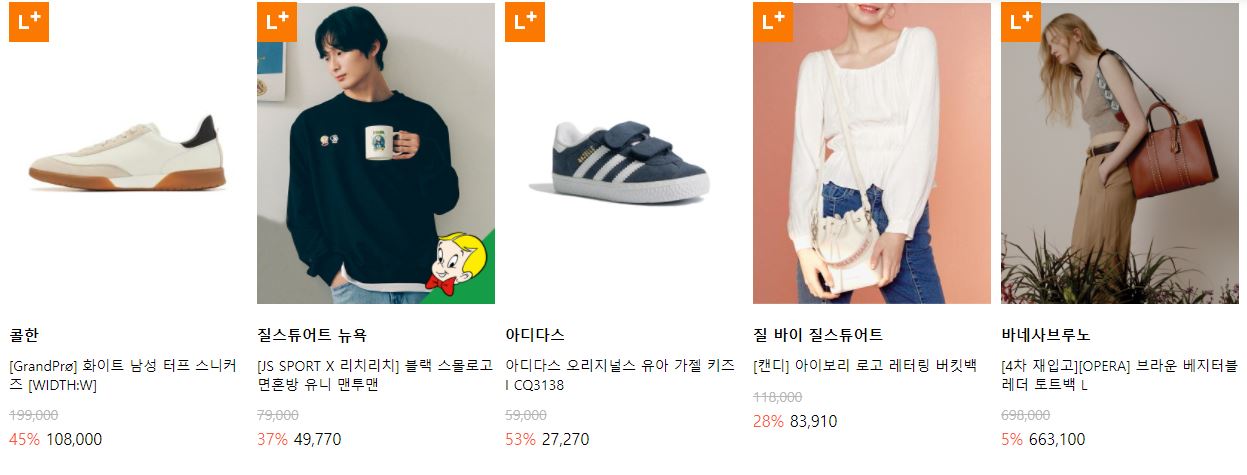Open the JS SPORT X 리치리치 sweatshirt title

click(375, 375)
